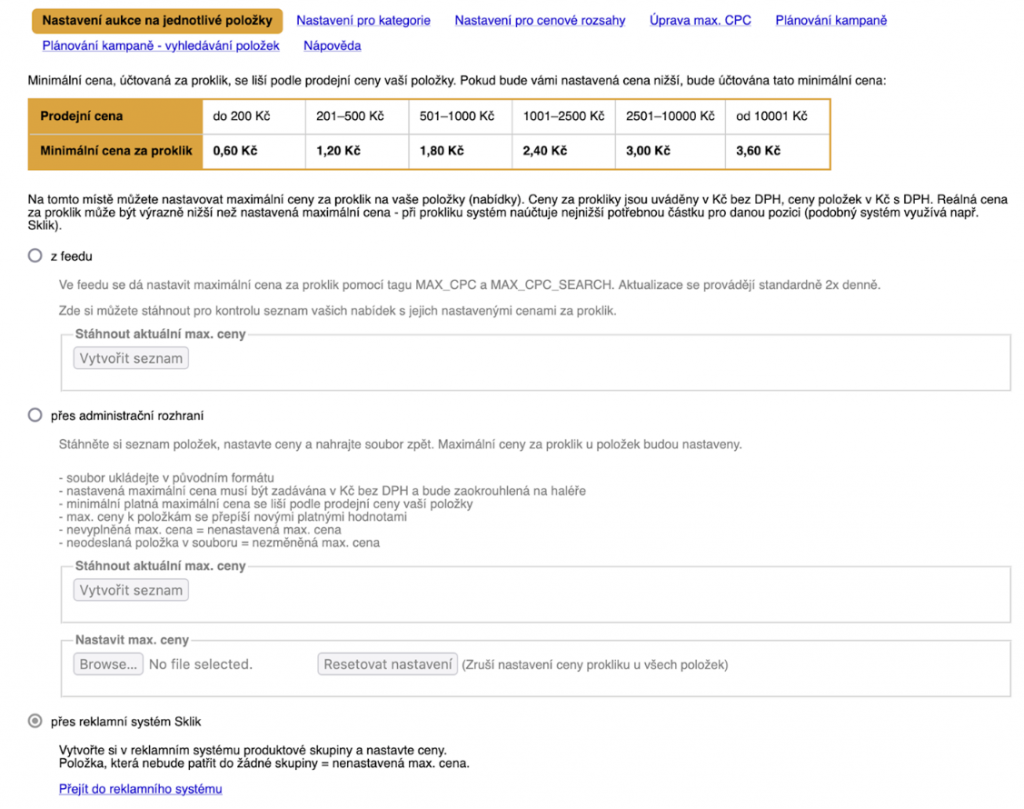Select 'přes administrační rozhraní' radio option
This screenshot has width=1024, height=809.
35,415
